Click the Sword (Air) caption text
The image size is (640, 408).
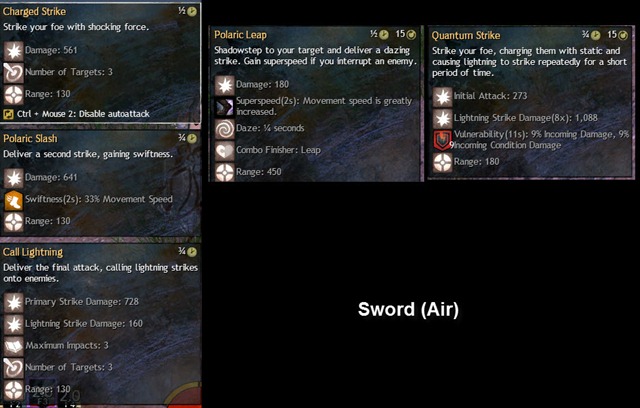(x=408, y=310)
